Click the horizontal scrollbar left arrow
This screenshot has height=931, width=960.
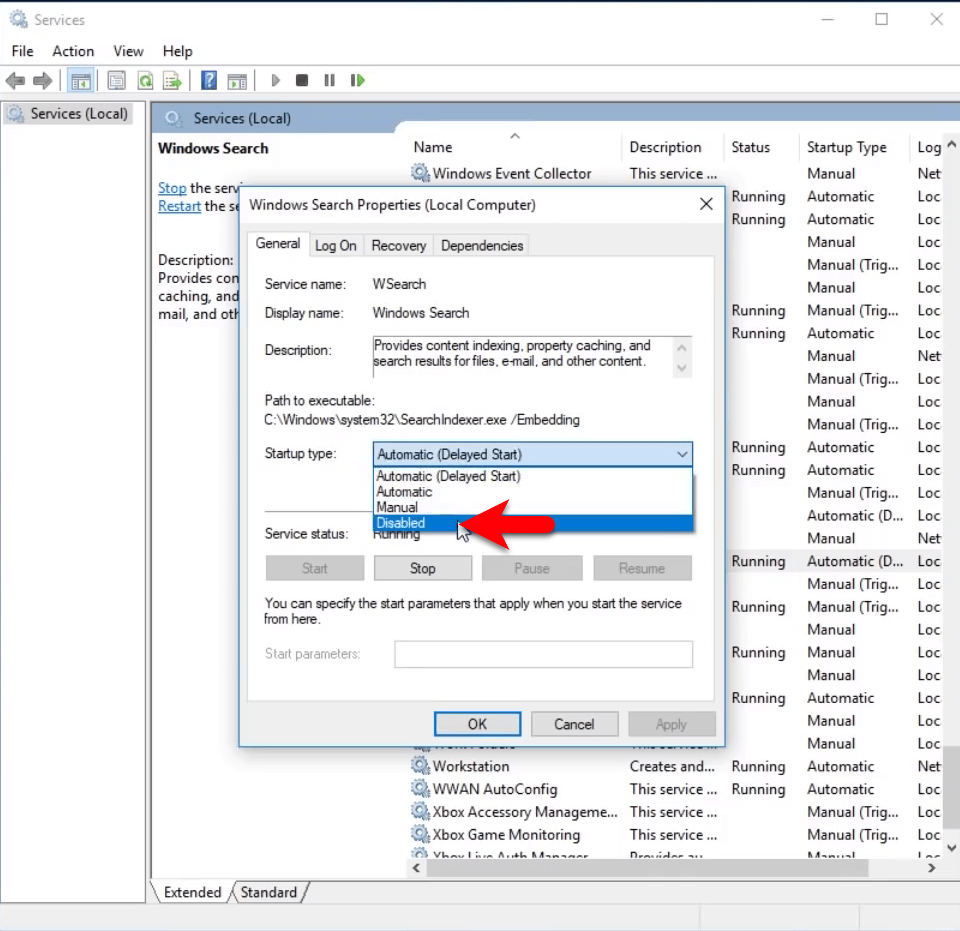(416, 867)
